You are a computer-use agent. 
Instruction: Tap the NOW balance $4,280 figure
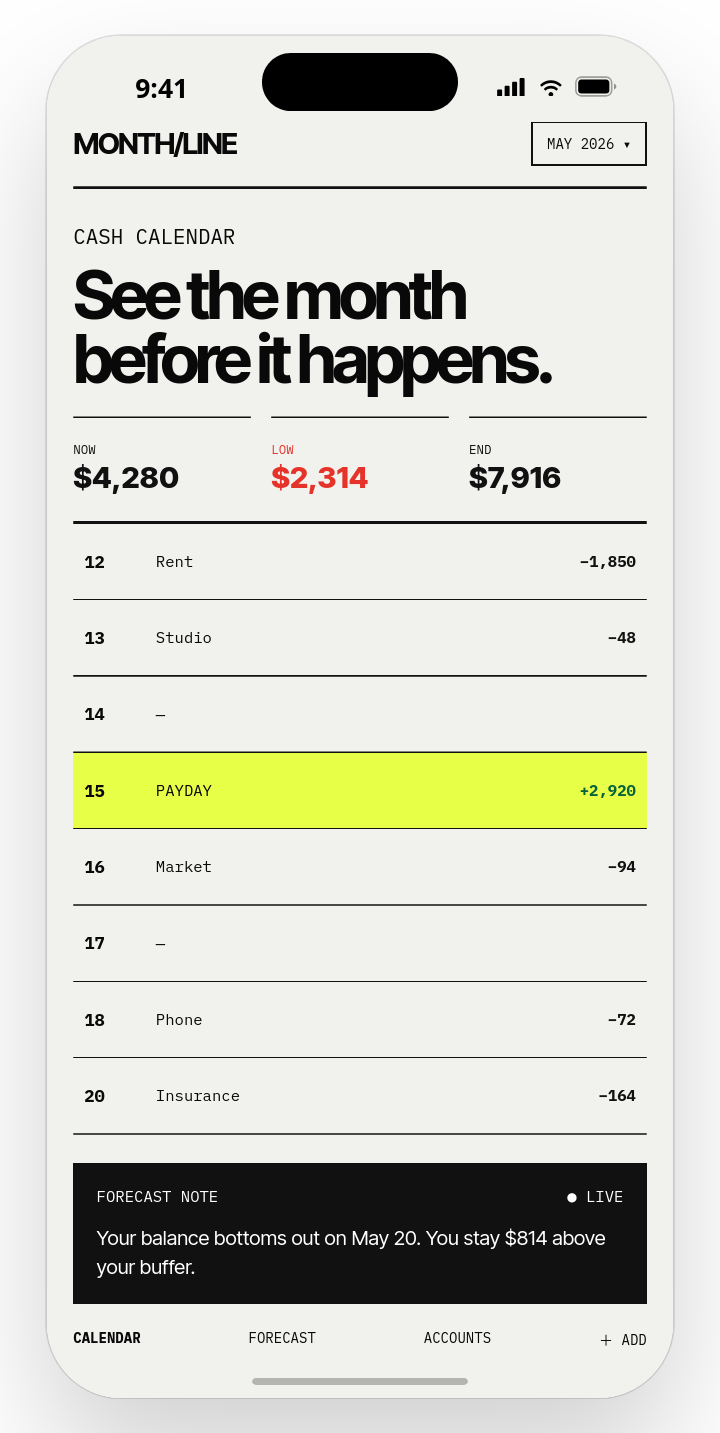[126, 478]
